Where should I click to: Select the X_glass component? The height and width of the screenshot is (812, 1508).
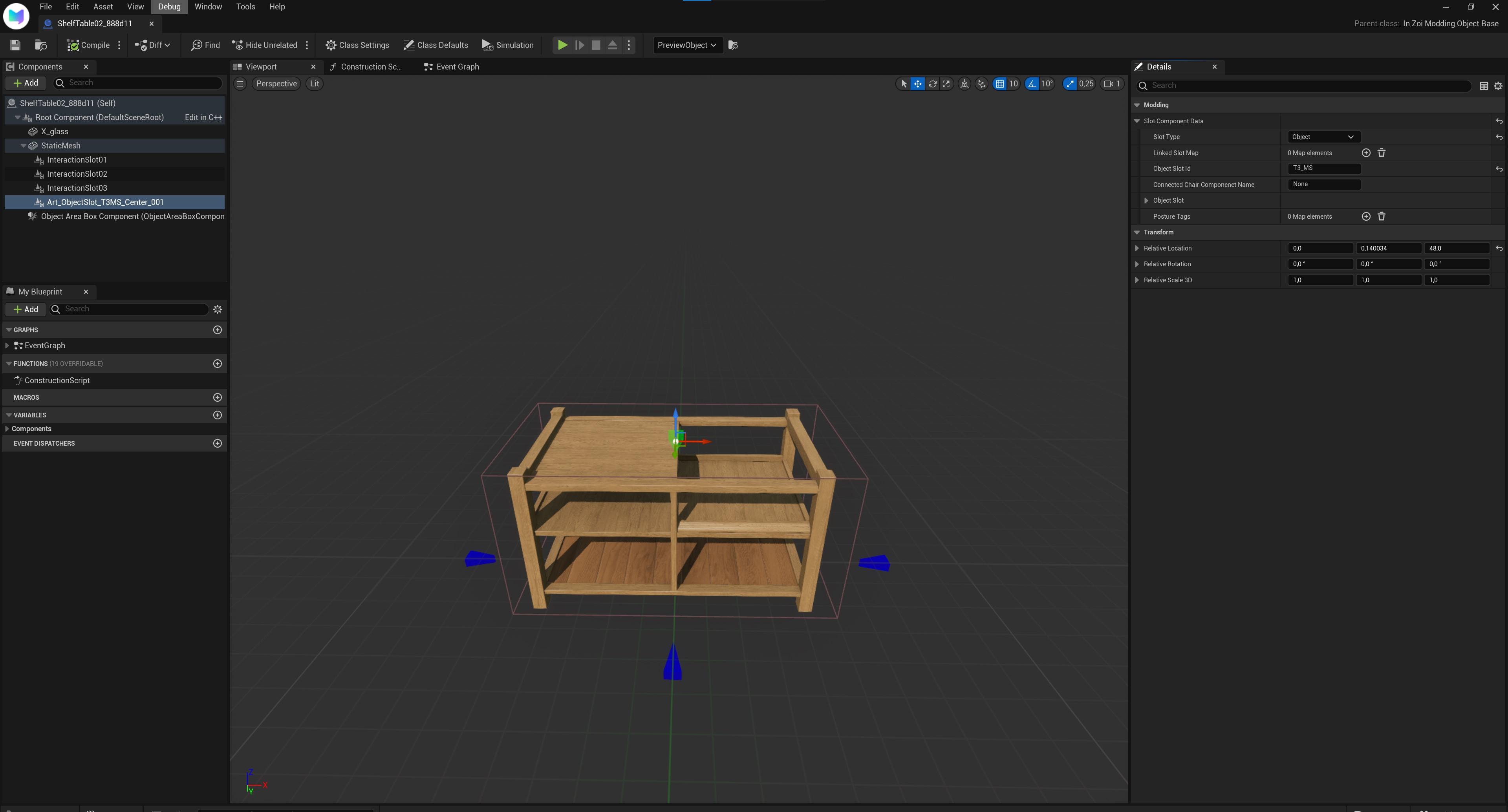tap(55, 132)
